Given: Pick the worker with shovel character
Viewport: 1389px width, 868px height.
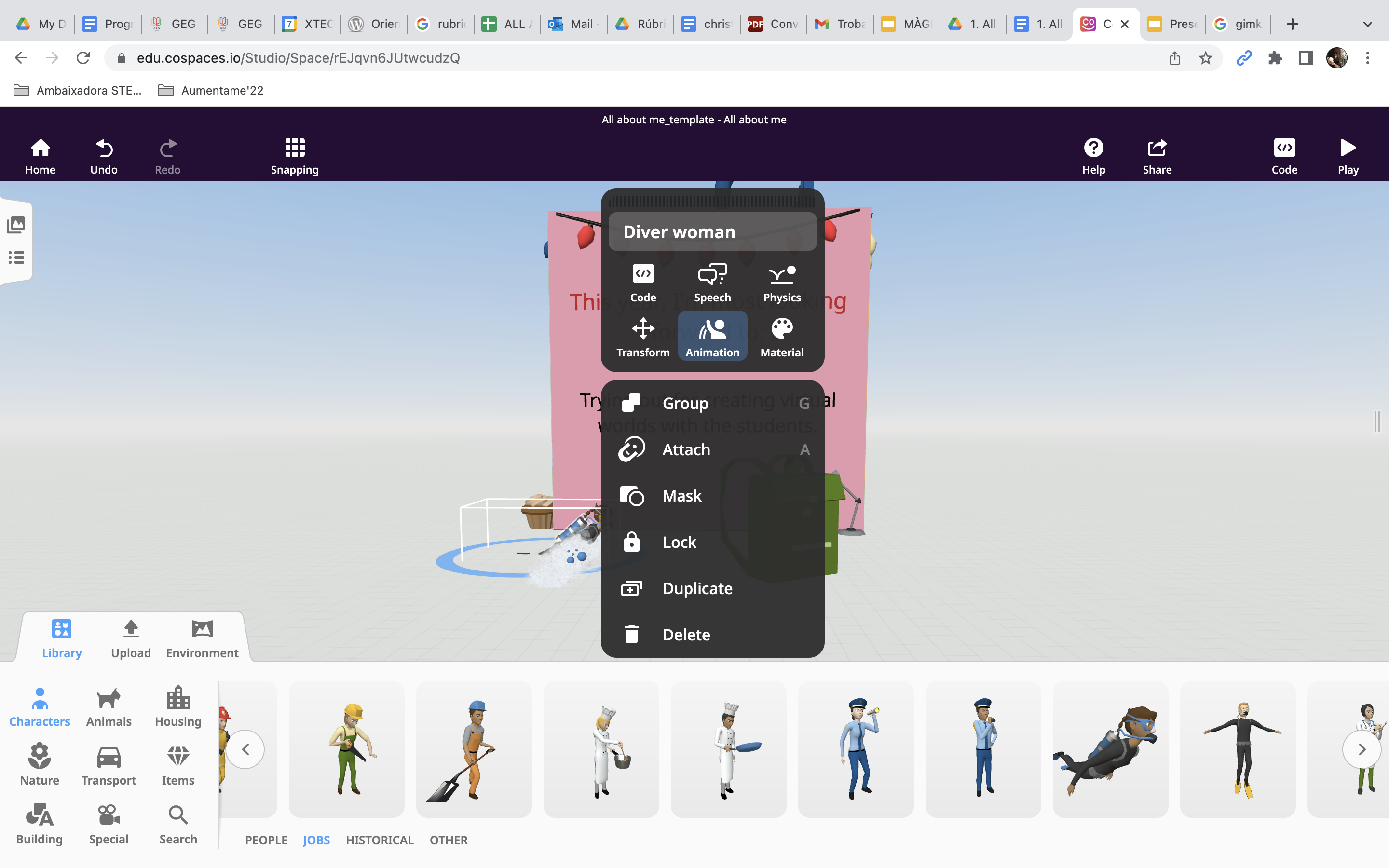Looking at the screenshot, I should (x=474, y=748).
